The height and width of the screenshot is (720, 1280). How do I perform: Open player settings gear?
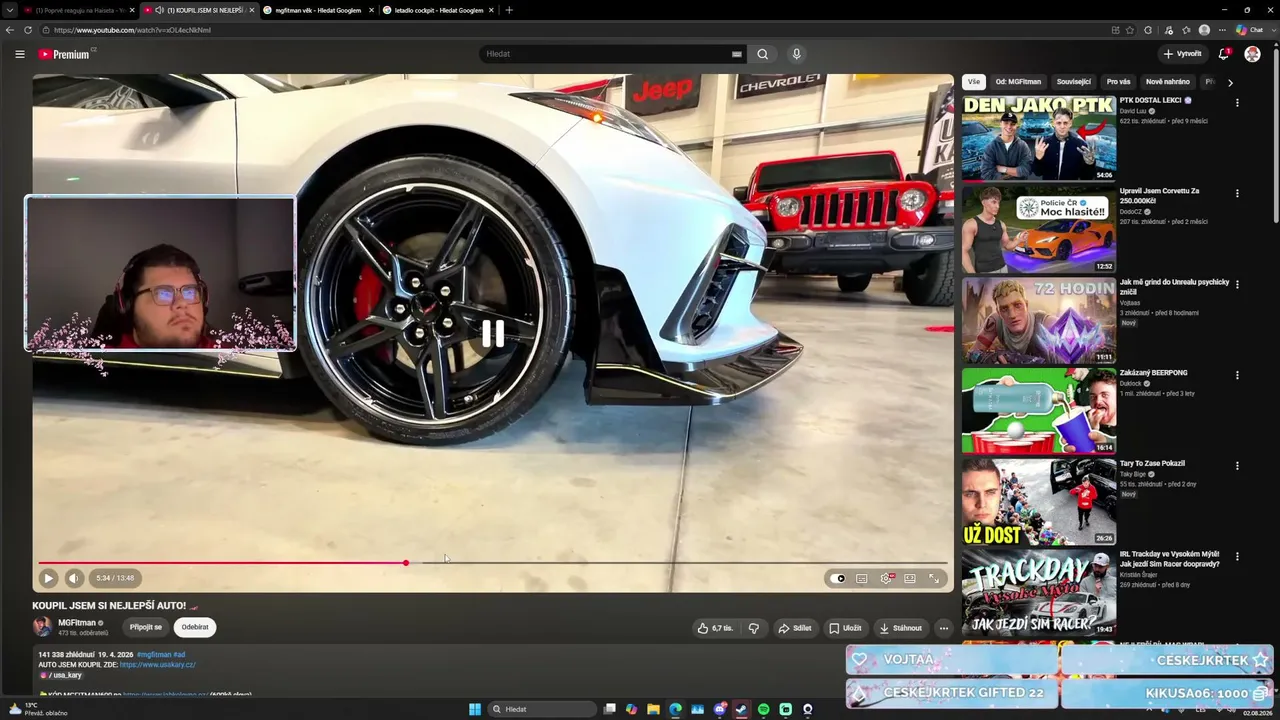click(886, 578)
